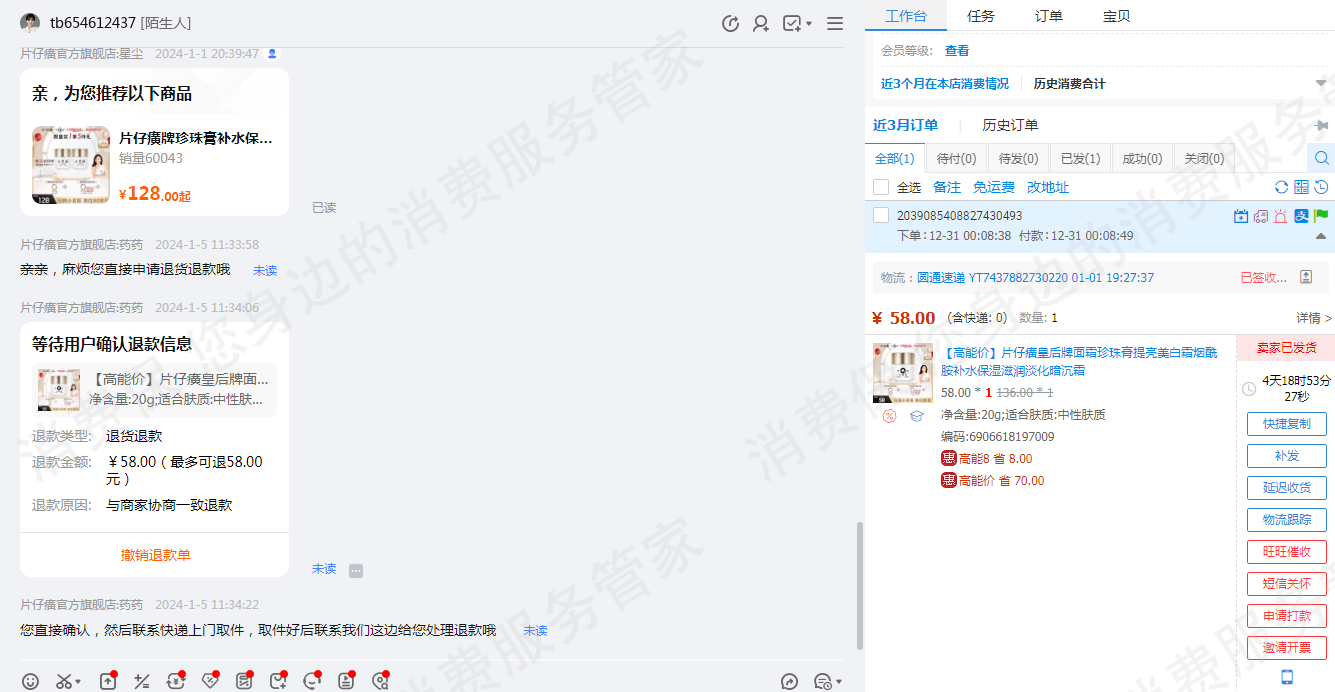Click the smiling chat bubble icon in chat toolbar

coord(312,681)
